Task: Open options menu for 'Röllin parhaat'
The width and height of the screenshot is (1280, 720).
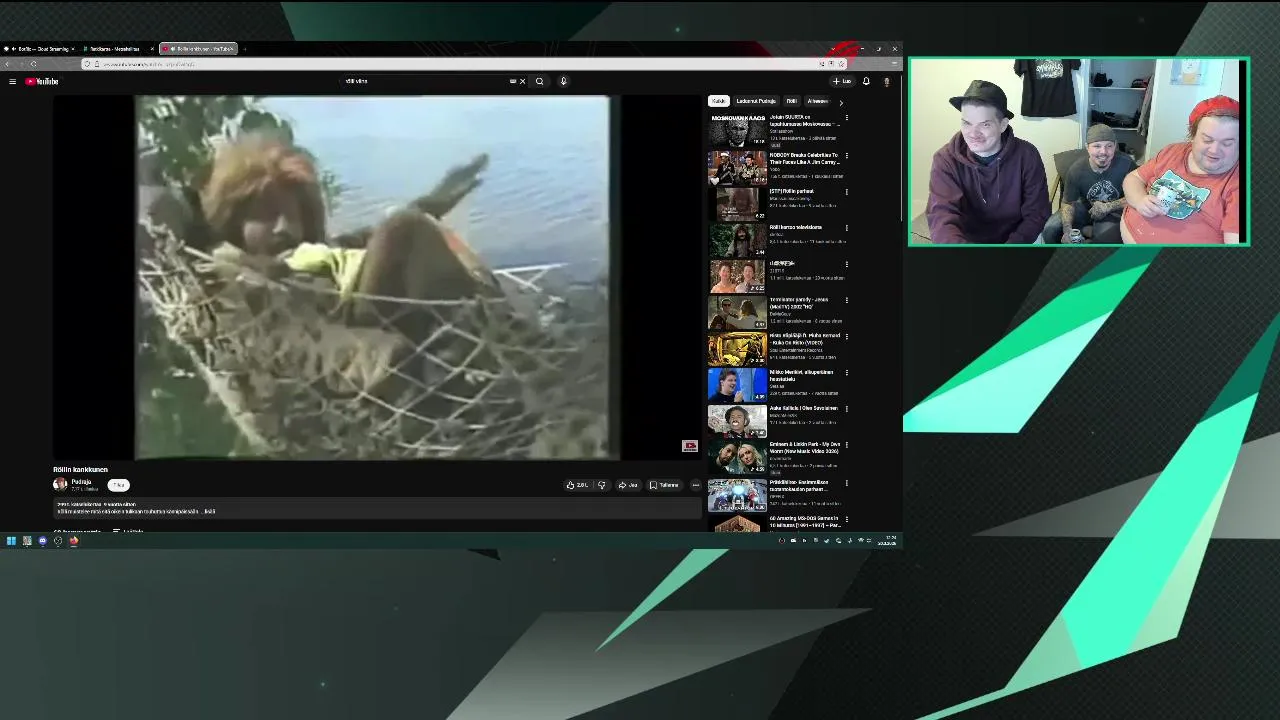Action: pyautogui.click(x=847, y=191)
